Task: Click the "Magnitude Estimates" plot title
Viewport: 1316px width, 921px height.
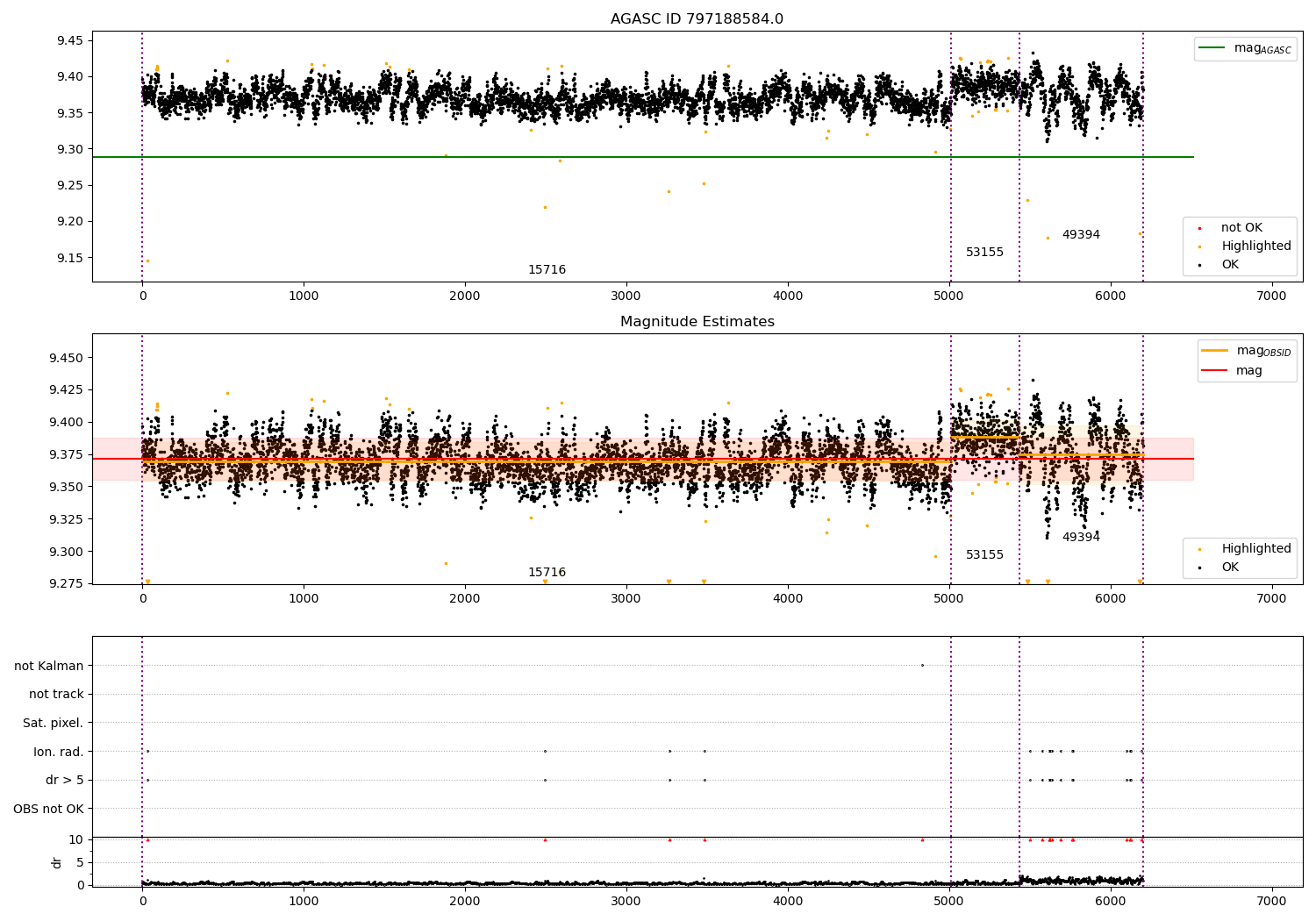Action: point(697,322)
